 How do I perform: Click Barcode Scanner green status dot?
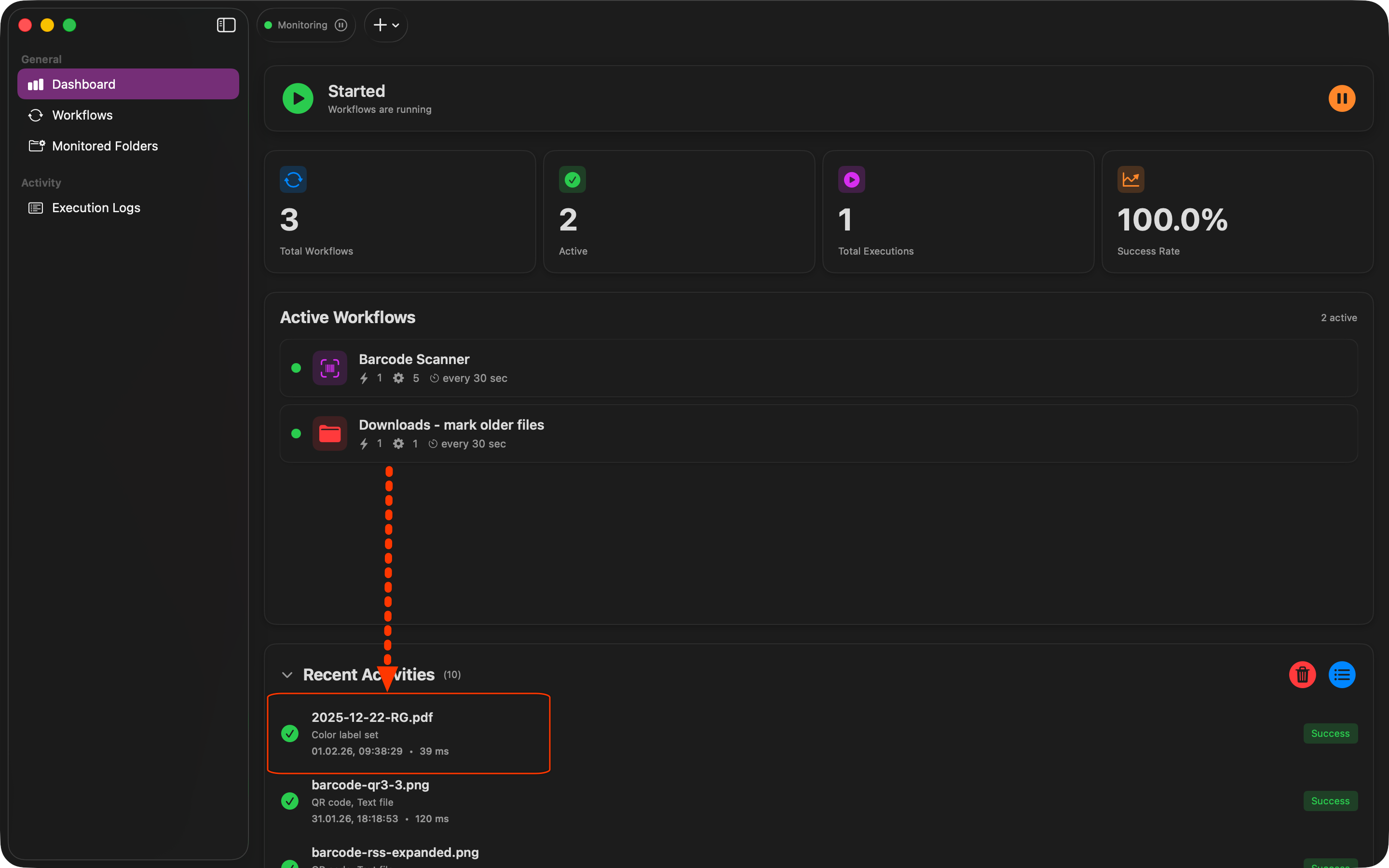296,368
